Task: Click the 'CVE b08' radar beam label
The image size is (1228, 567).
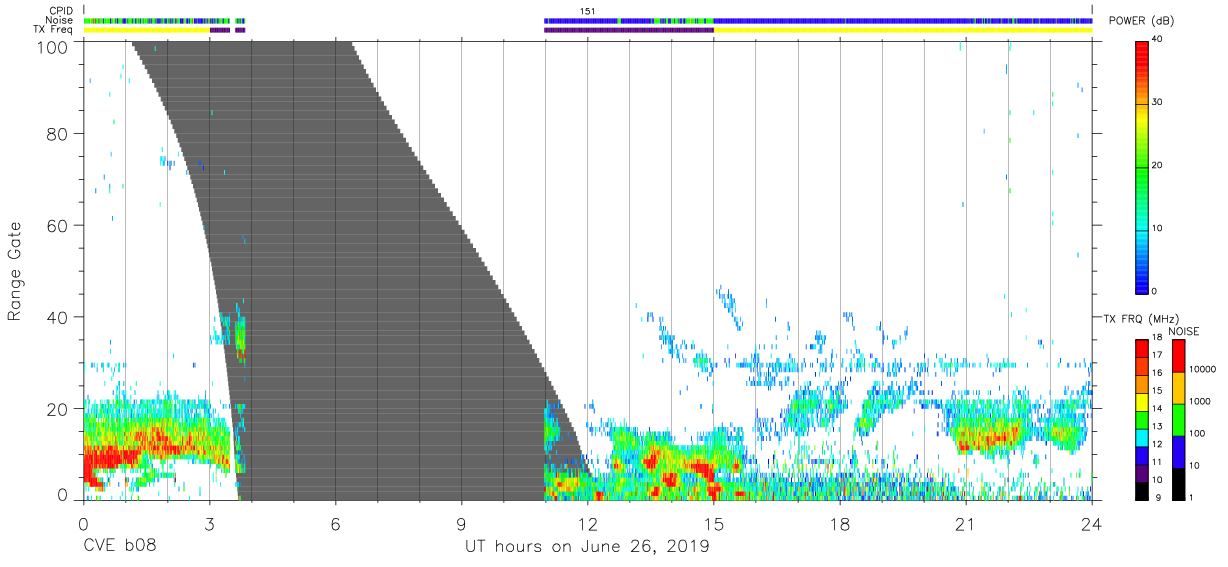Action: coord(120,547)
